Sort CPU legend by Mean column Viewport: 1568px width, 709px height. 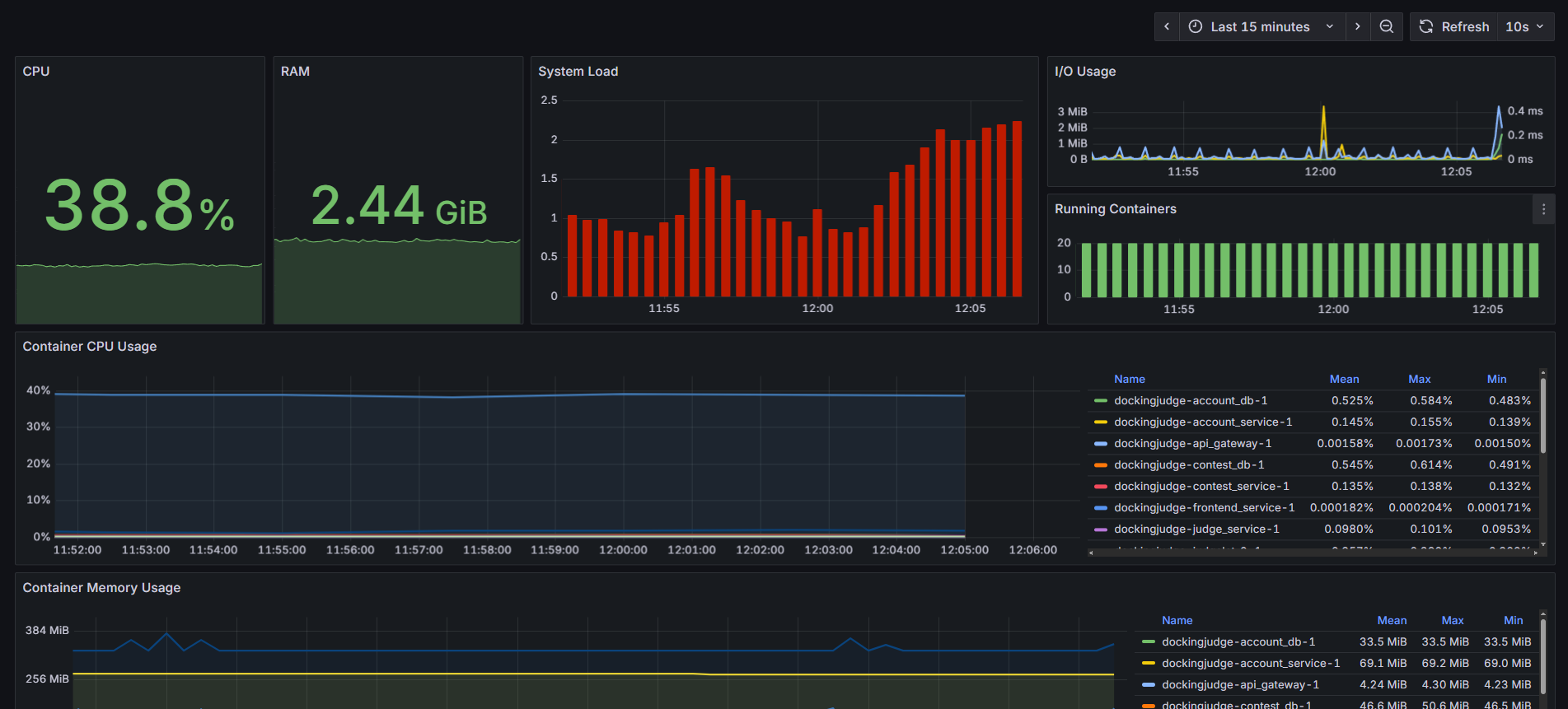point(1344,379)
